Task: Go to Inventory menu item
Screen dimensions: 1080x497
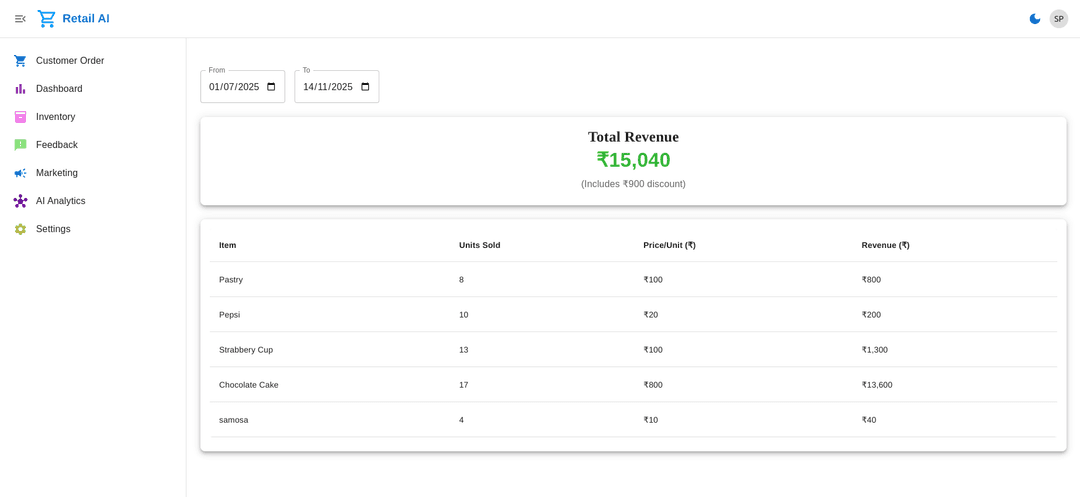Action: tap(55, 117)
